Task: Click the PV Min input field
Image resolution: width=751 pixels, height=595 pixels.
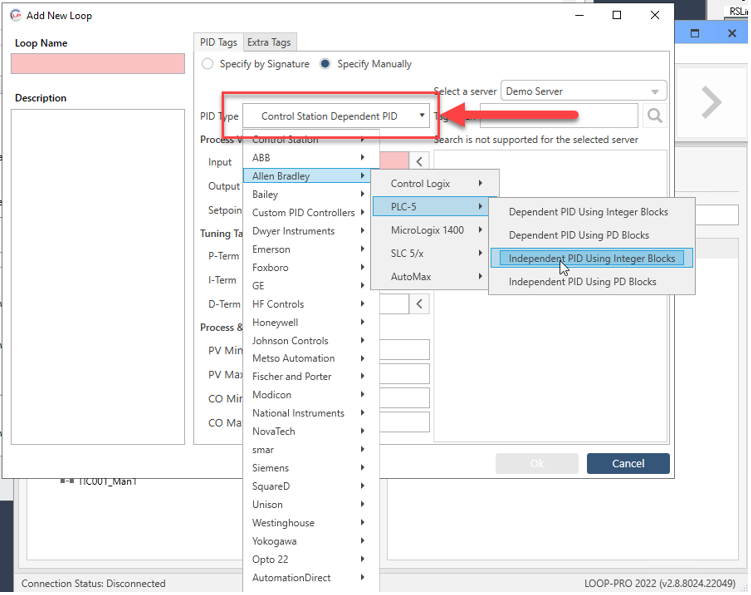Action: coord(405,350)
